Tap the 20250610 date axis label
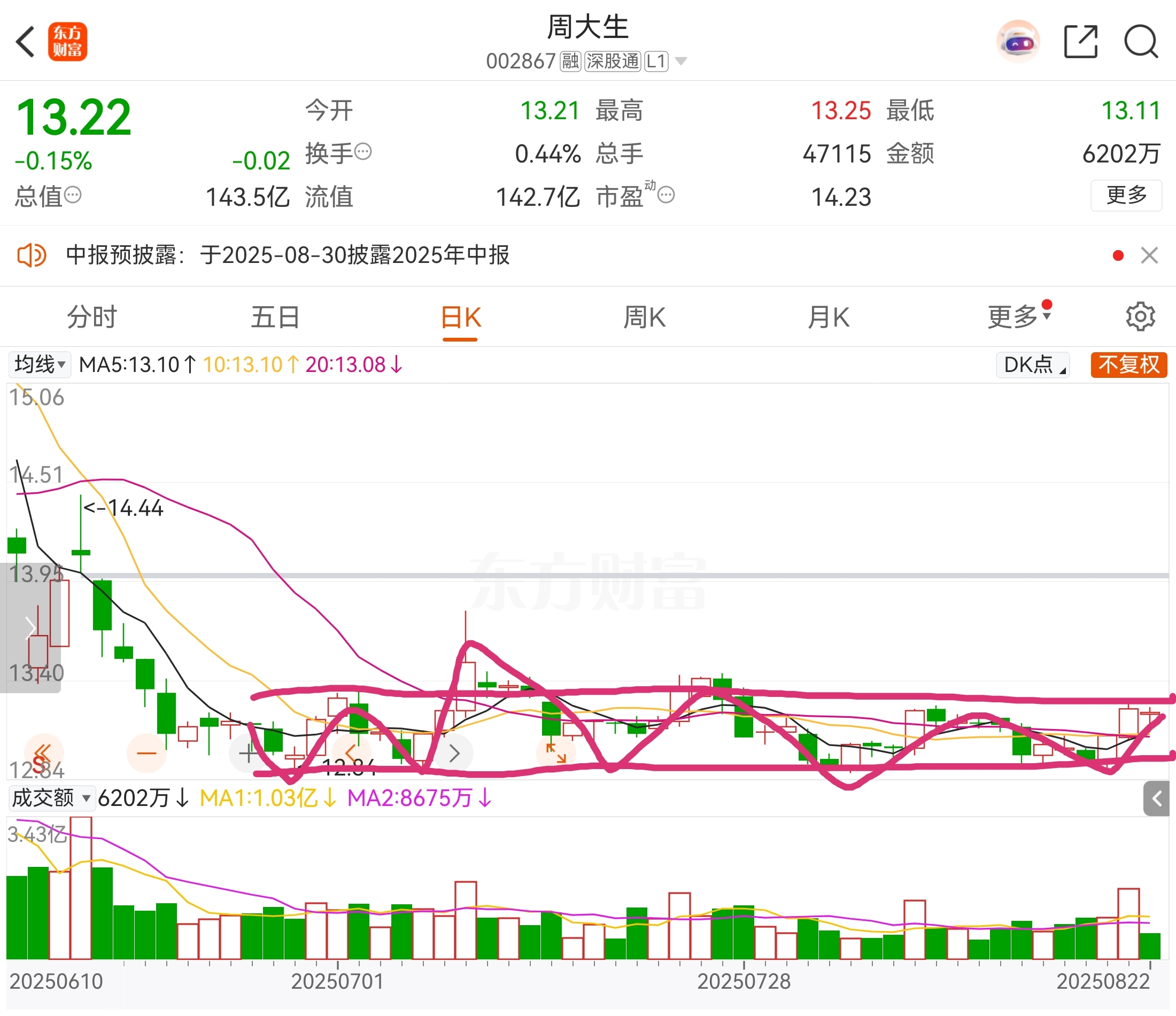Image resolution: width=1176 pixels, height=1016 pixels. pyautogui.click(x=56, y=982)
